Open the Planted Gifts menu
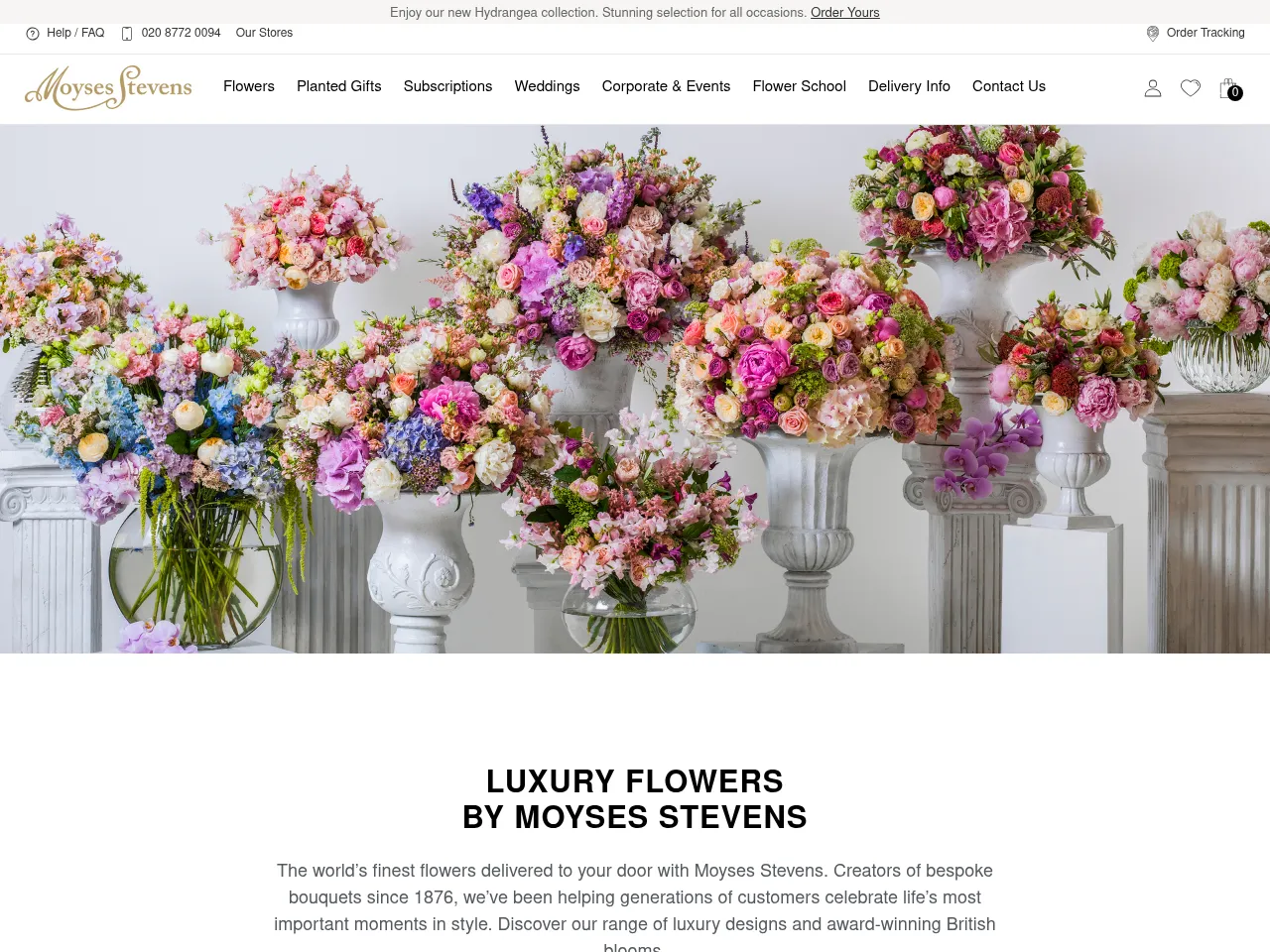Screen dimensions: 1270x952 click(x=339, y=86)
